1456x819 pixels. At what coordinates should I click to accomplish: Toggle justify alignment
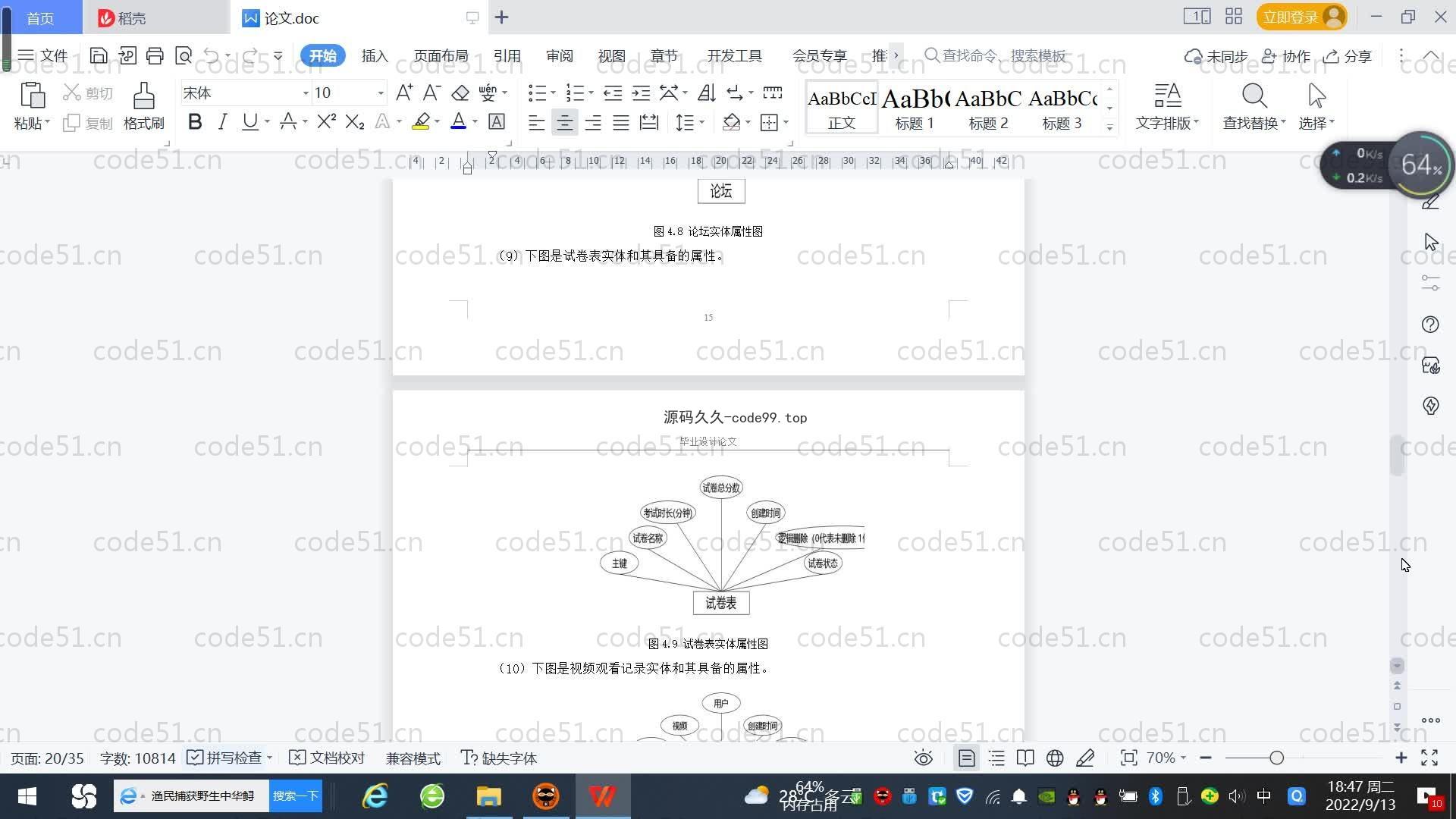pos(620,123)
